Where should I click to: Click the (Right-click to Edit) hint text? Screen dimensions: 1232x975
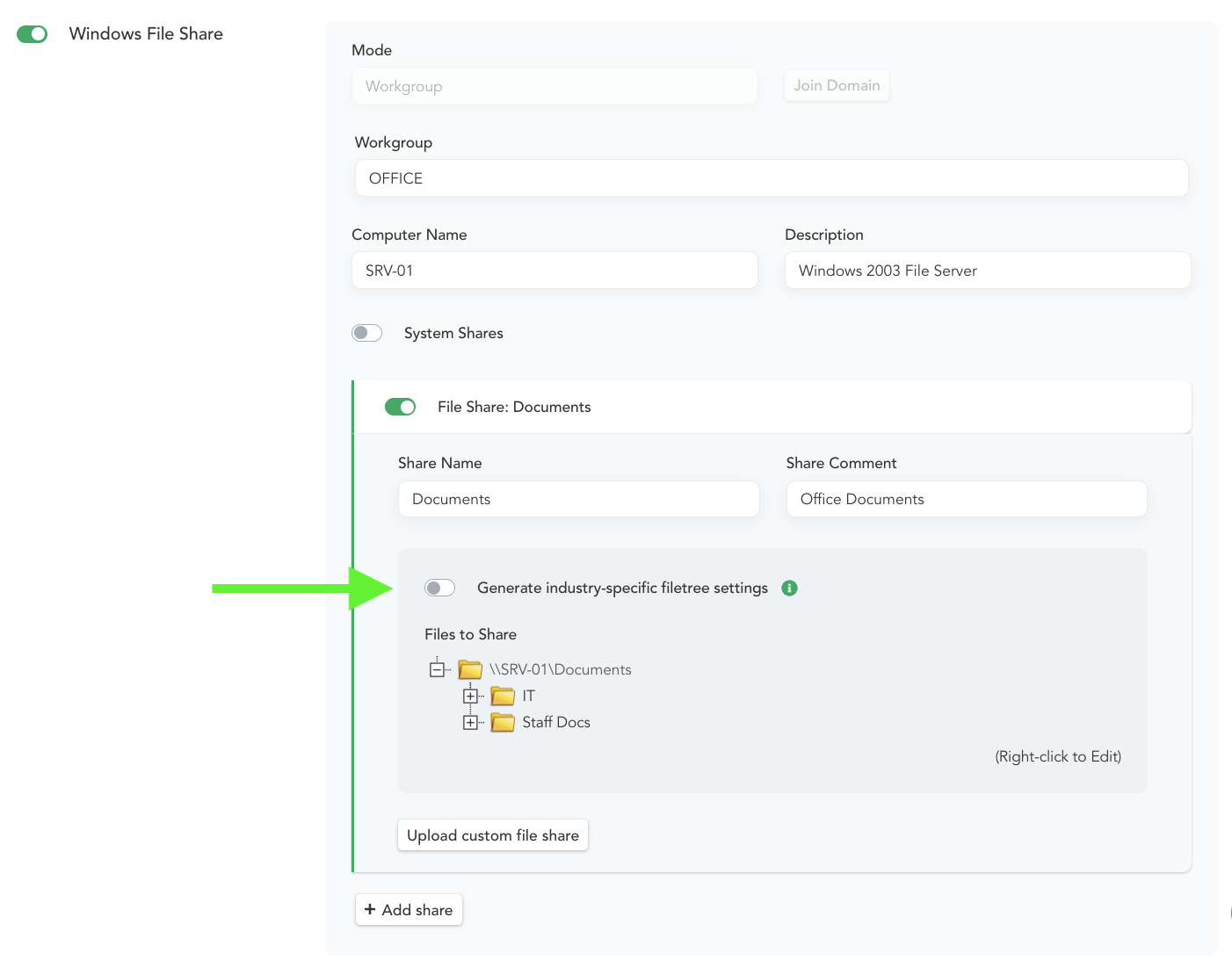coord(1058,756)
